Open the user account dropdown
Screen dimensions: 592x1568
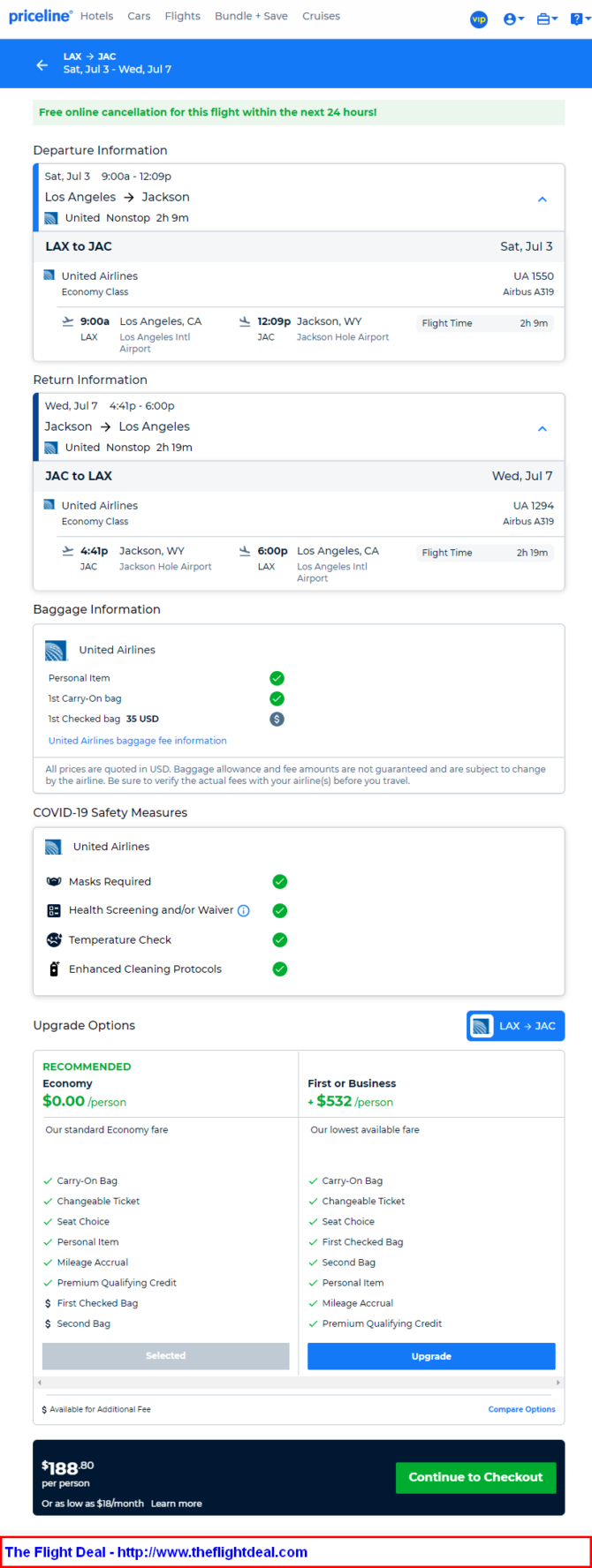(513, 19)
